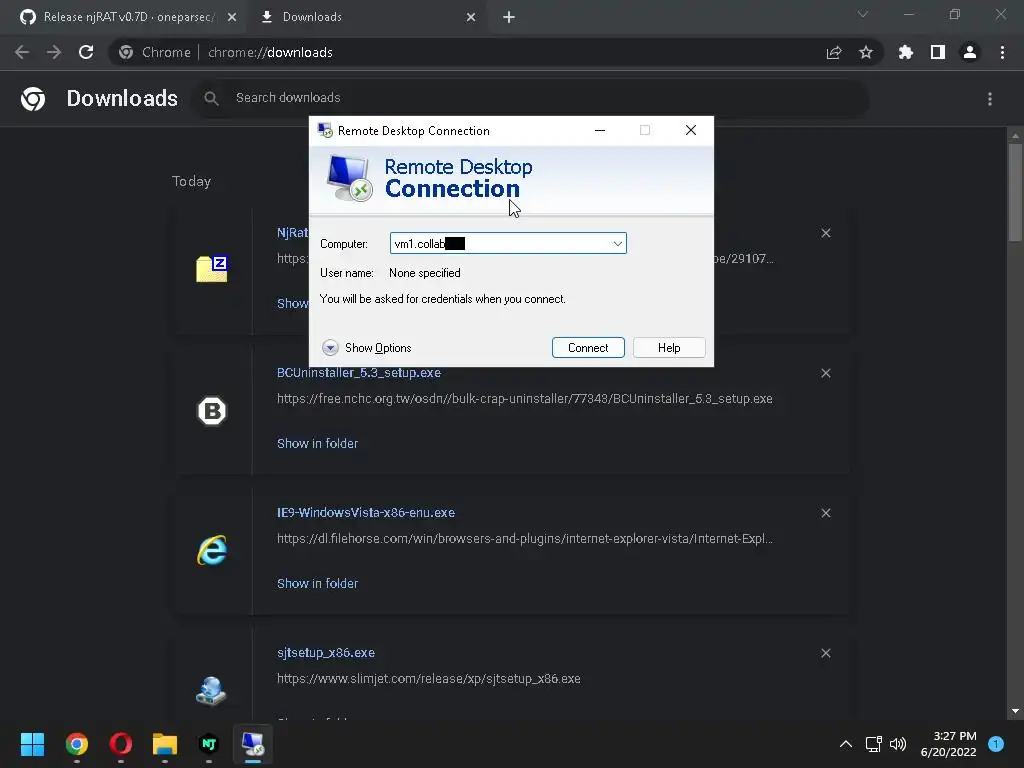The height and width of the screenshot is (768, 1024).
Task: Open sjtsetup_x86.exe file link
Action: [x=326, y=652]
